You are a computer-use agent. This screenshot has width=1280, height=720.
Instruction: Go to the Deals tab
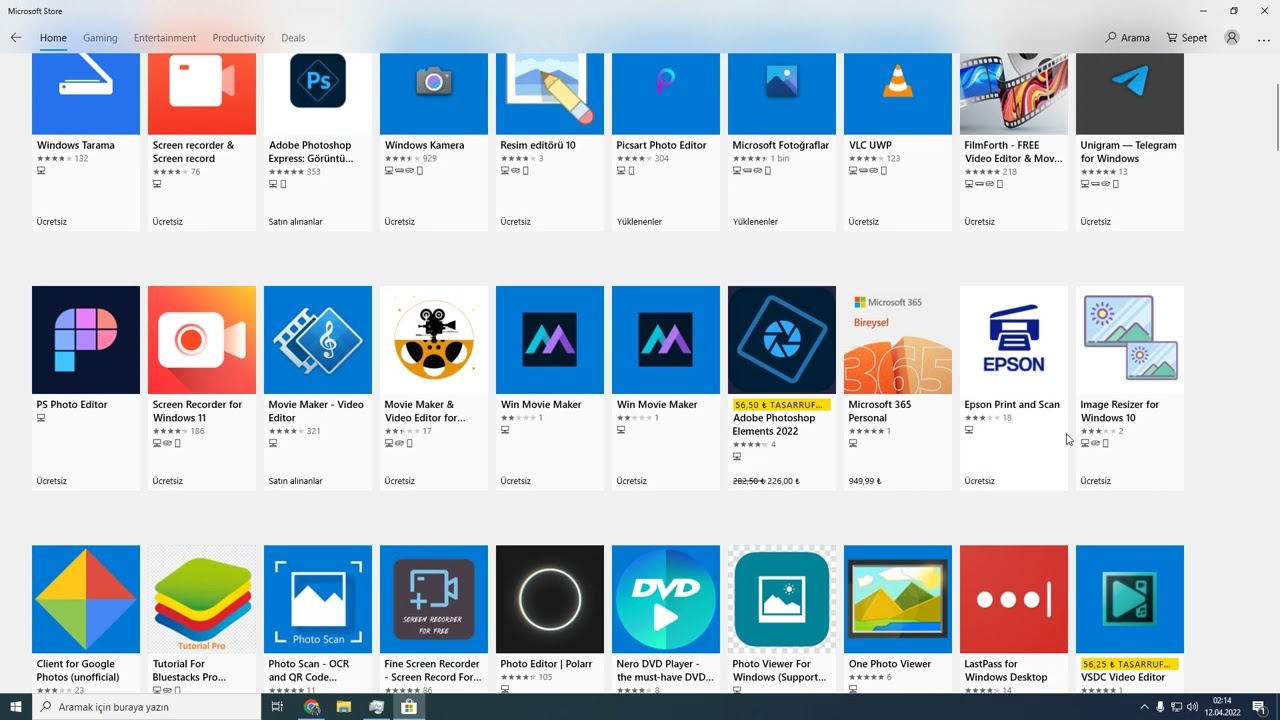[x=293, y=38]
